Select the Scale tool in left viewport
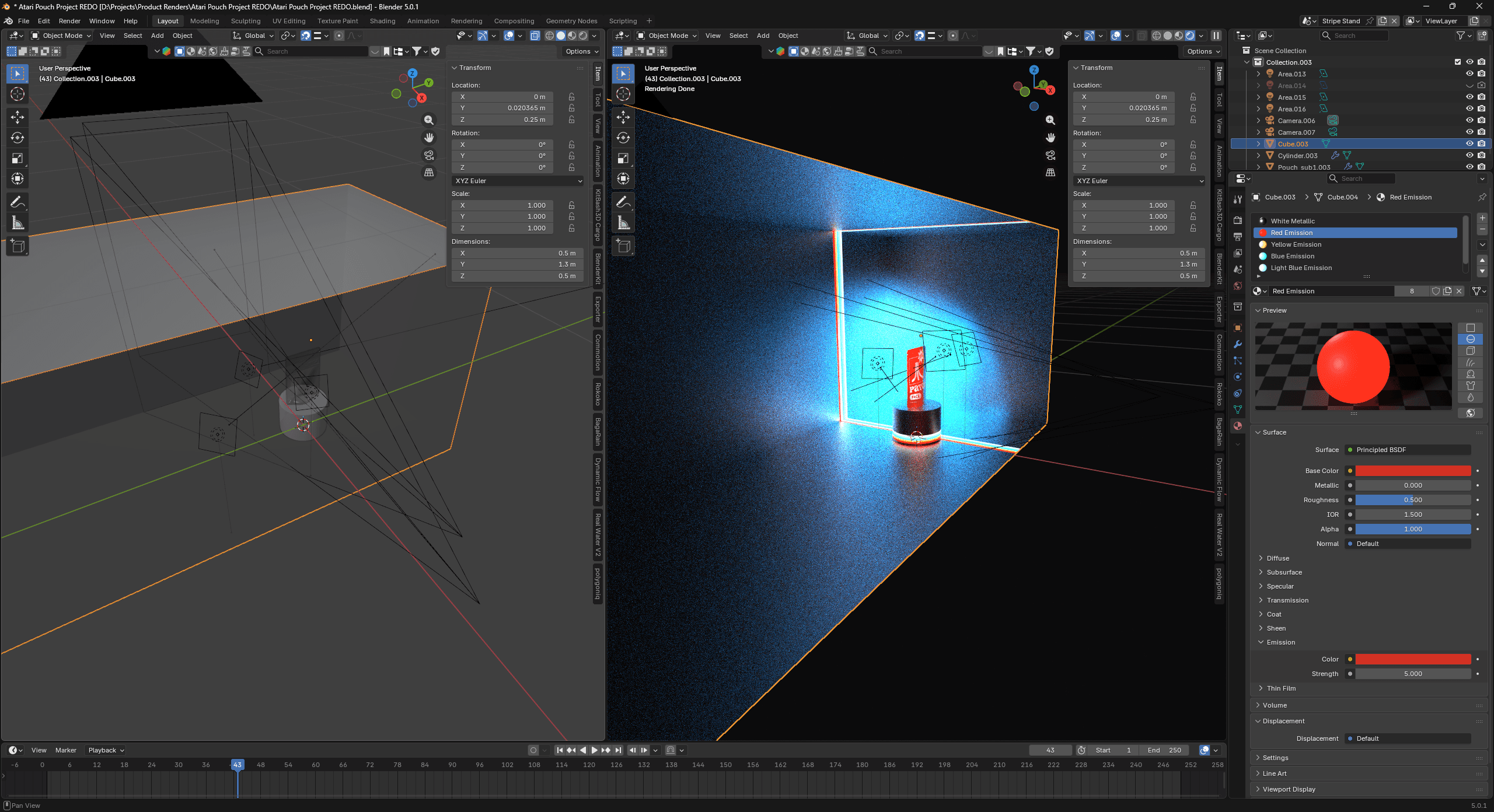Screen dimensions: 1494x812 click(x=18, y=158)
